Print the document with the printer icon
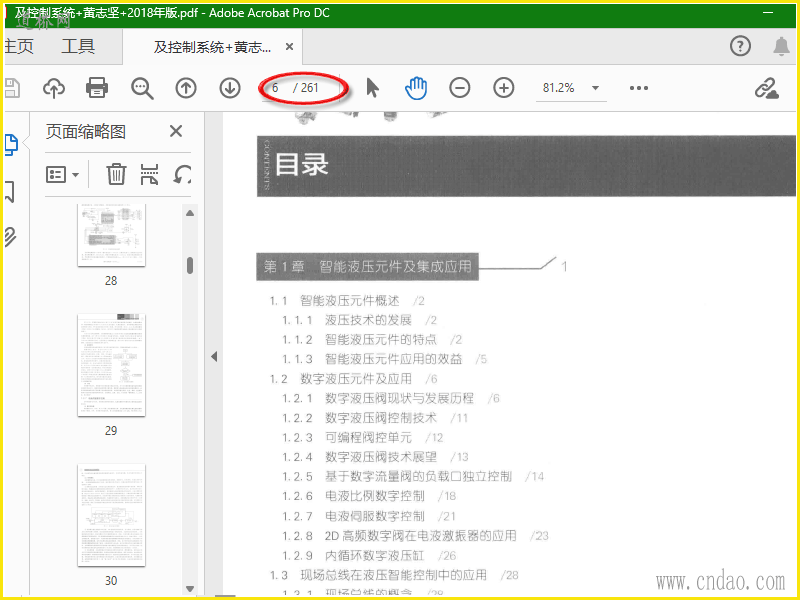The width and height of the screenshot is (800, 600). pos(96,88)
